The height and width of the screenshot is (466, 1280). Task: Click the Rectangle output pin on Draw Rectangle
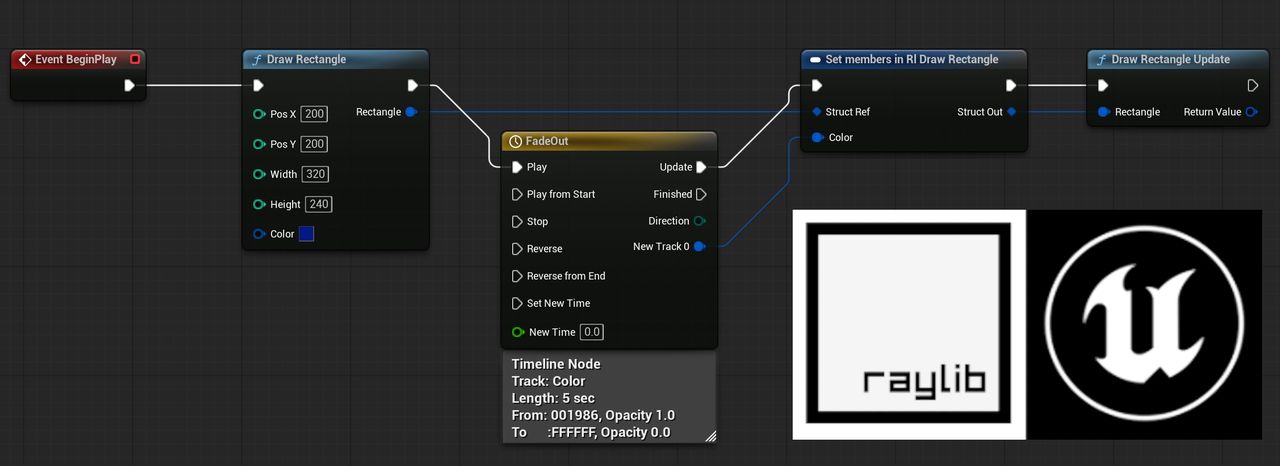(411, 112)
